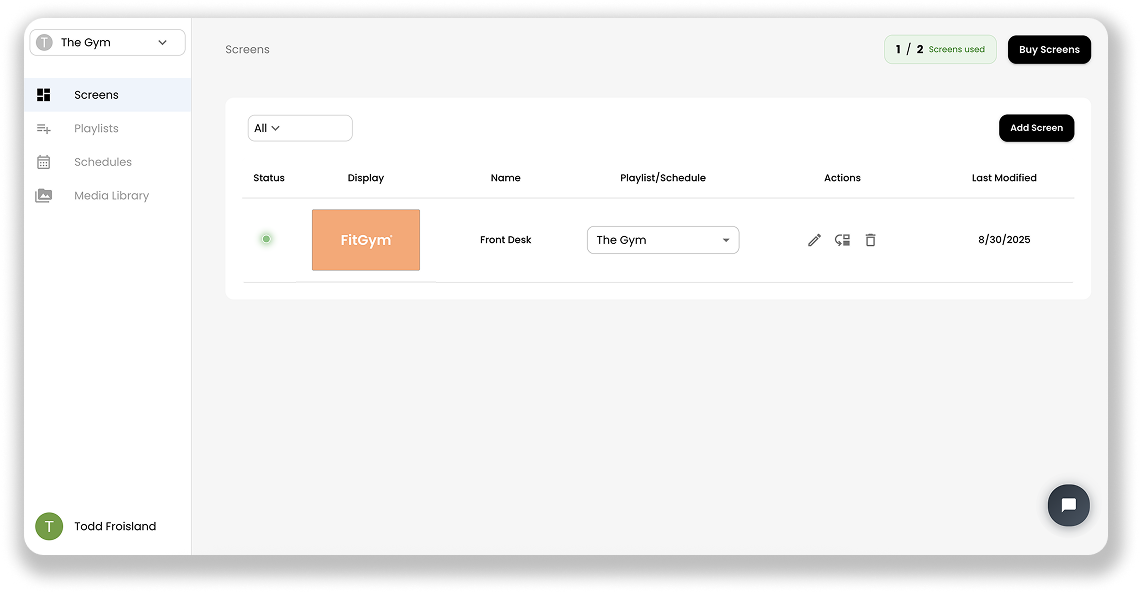This screenshot has width=1140, height=593.
Task: Click the Media Library gallery icon
Action: tap(44, 195)
